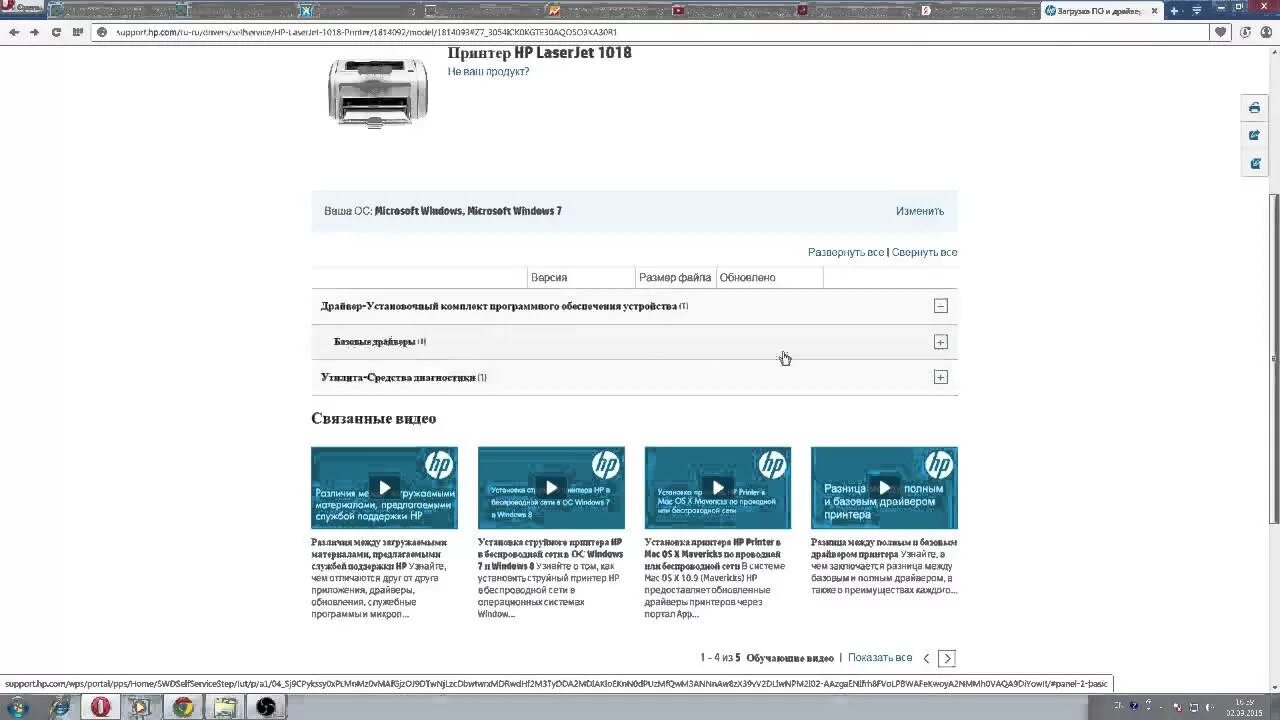
Task: Collapse the 'Драйвер-Установочный комплект' section
Action: pos(940,306)
